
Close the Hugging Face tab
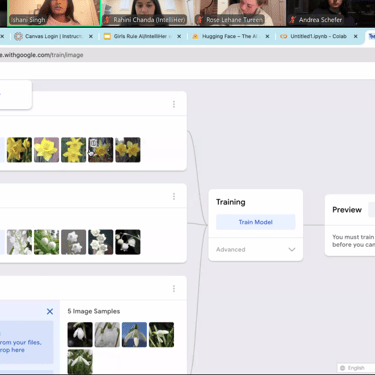[267, 36]
